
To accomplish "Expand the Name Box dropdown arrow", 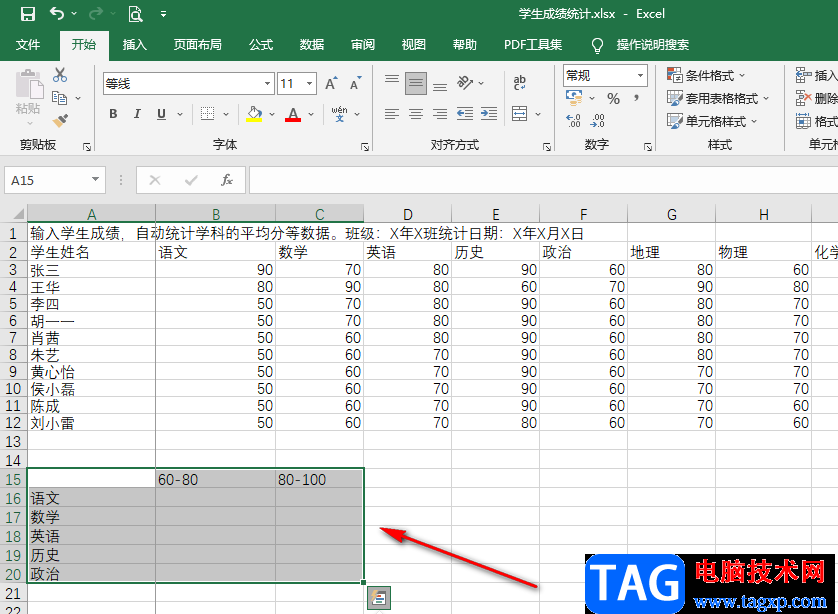I will (x=95, y=180).
